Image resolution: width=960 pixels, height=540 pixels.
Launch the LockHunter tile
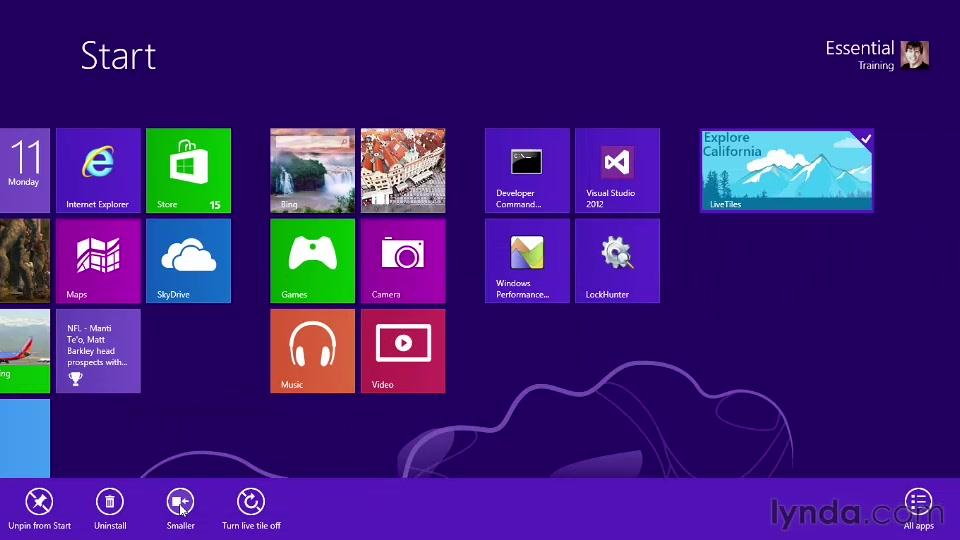click(617, 261)
